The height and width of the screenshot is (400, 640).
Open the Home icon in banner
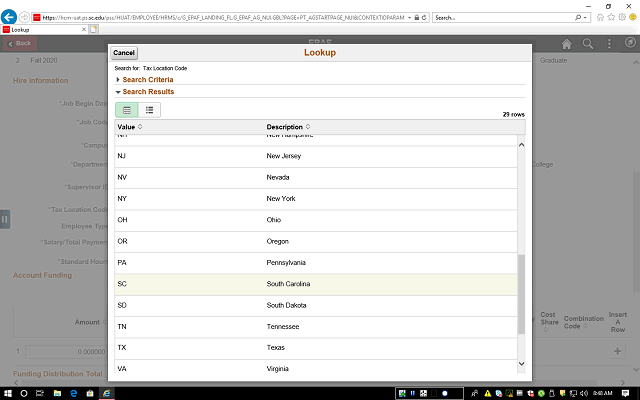click(x=567, y=44)
